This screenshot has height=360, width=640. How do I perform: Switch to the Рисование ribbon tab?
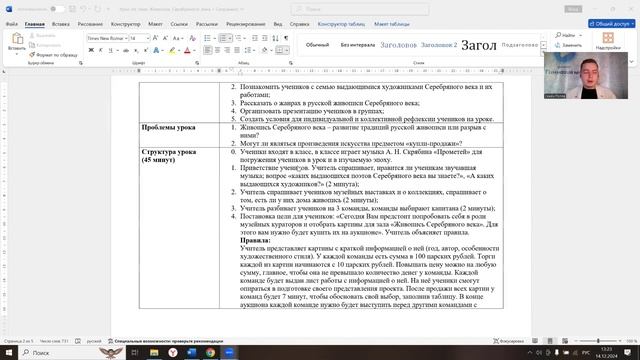tap(90, 24)
